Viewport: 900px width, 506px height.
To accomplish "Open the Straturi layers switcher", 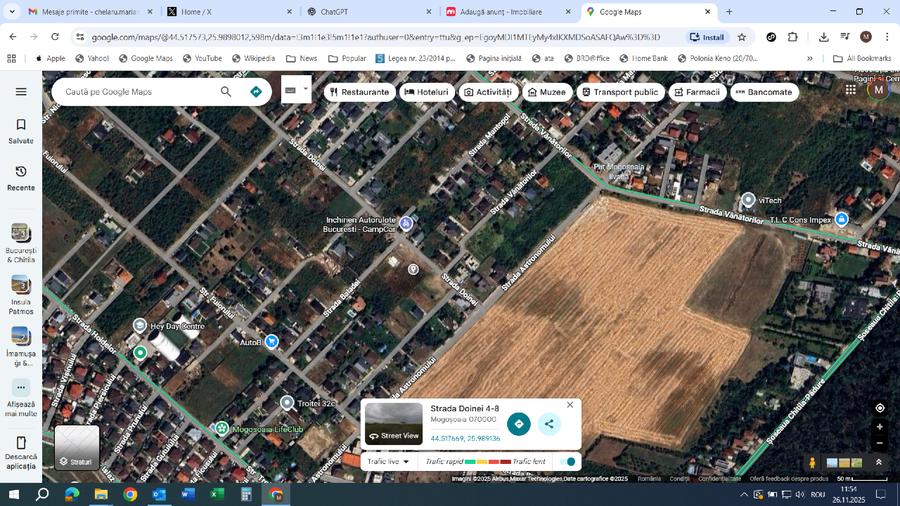I will (77, 448).
